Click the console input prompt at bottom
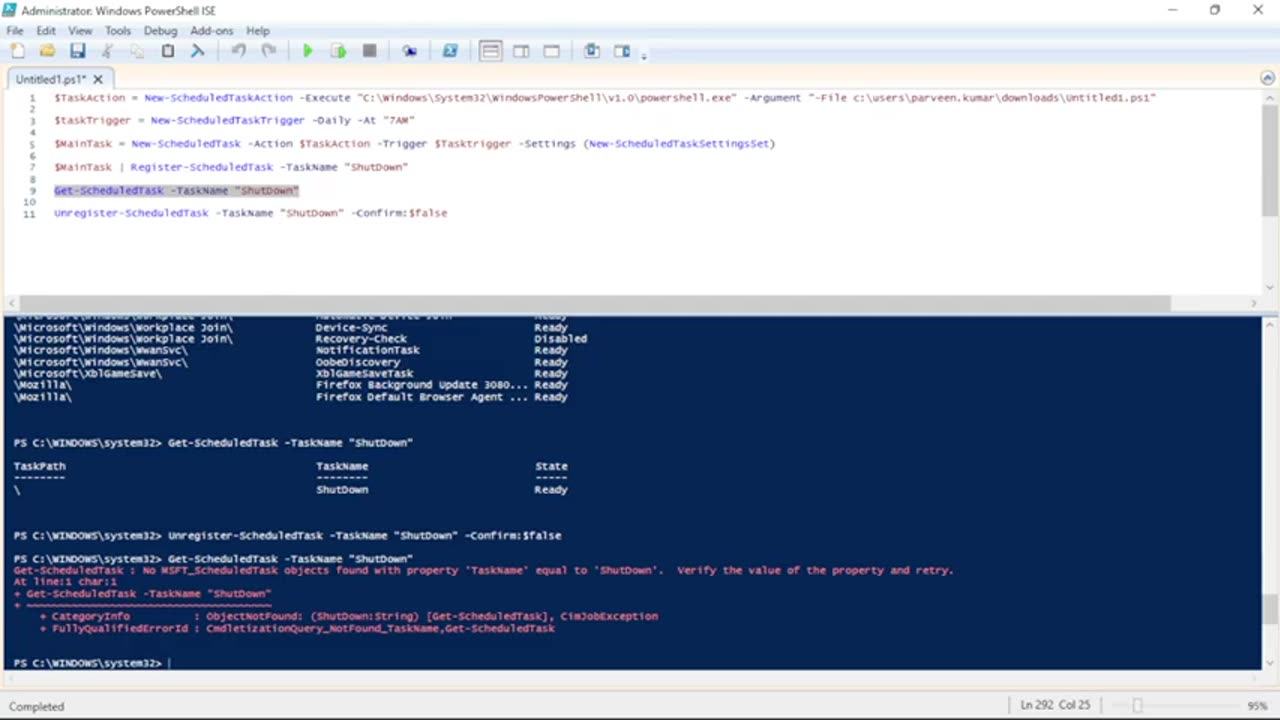 92,663
